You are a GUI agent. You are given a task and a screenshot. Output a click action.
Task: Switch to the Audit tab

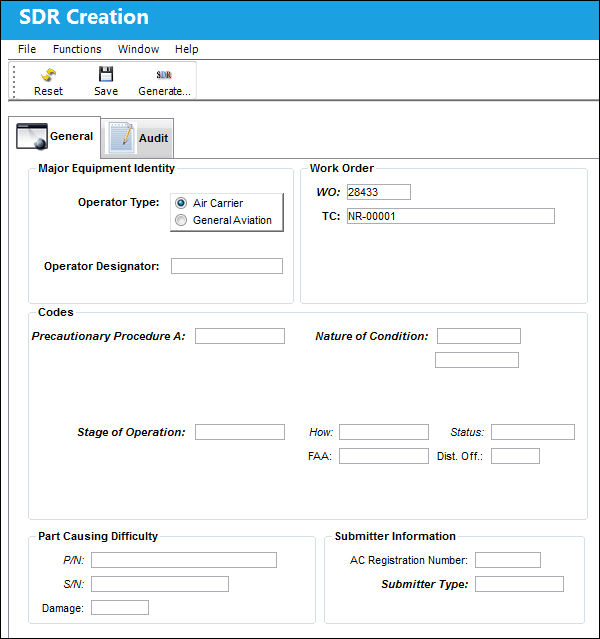point(137,138)
